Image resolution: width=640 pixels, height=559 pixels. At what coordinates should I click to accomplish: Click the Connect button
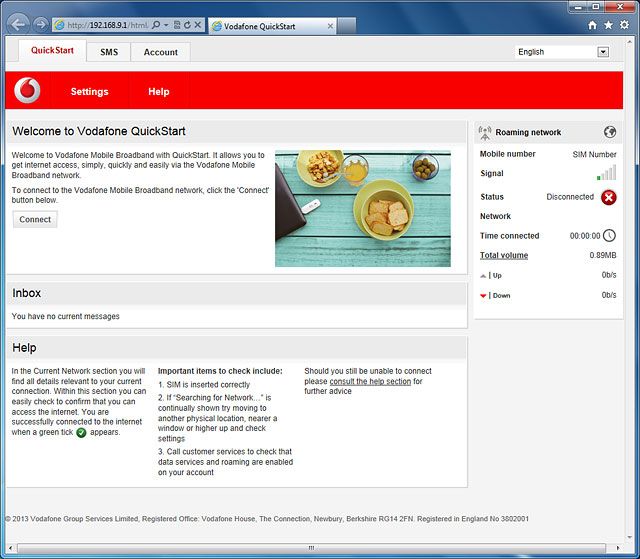click(x=35, y=220)
